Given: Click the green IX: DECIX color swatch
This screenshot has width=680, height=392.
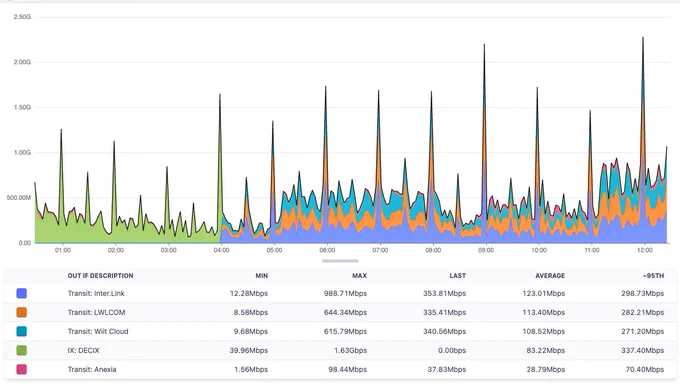Looking at the screenshot, I should click(x=21, y=351).
